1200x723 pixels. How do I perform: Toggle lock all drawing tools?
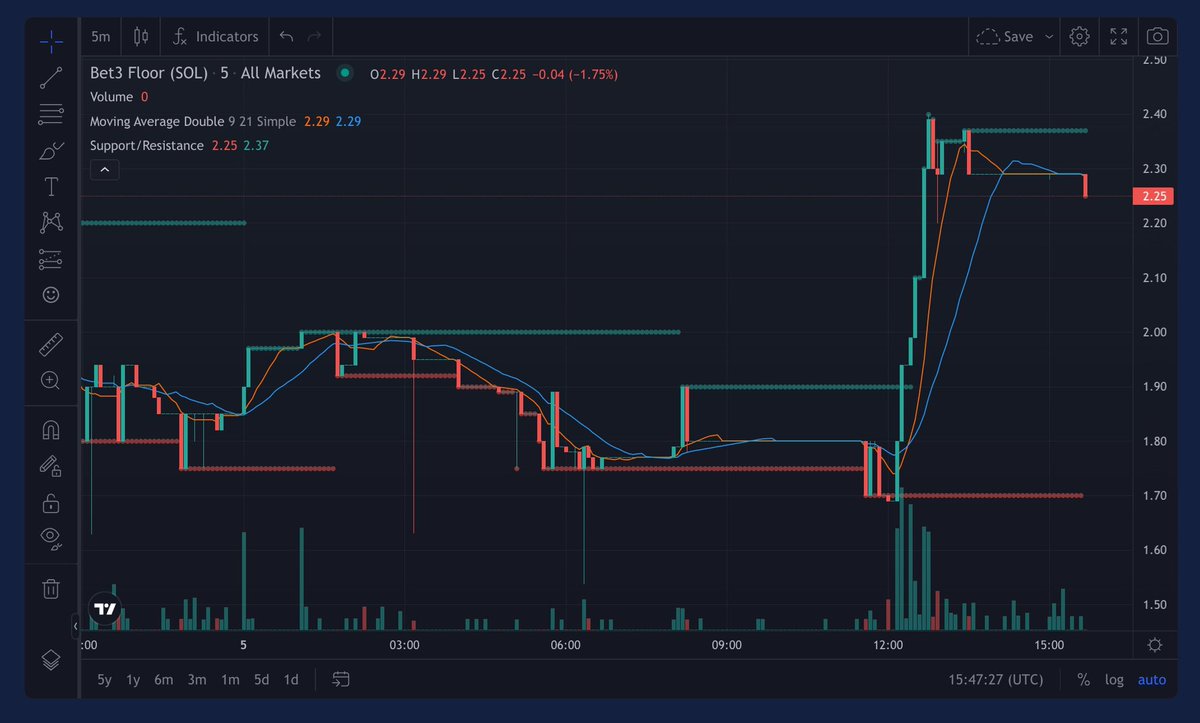51,502
